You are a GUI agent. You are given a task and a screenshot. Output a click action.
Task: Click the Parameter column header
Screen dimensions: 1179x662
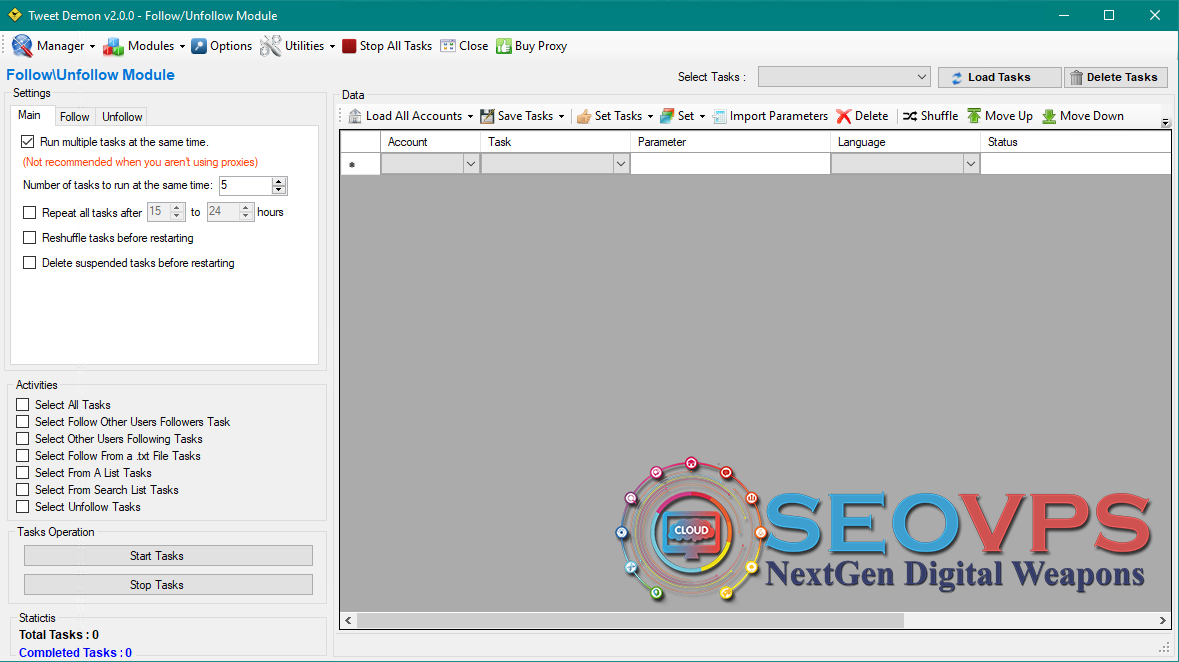tap(730, 141)
